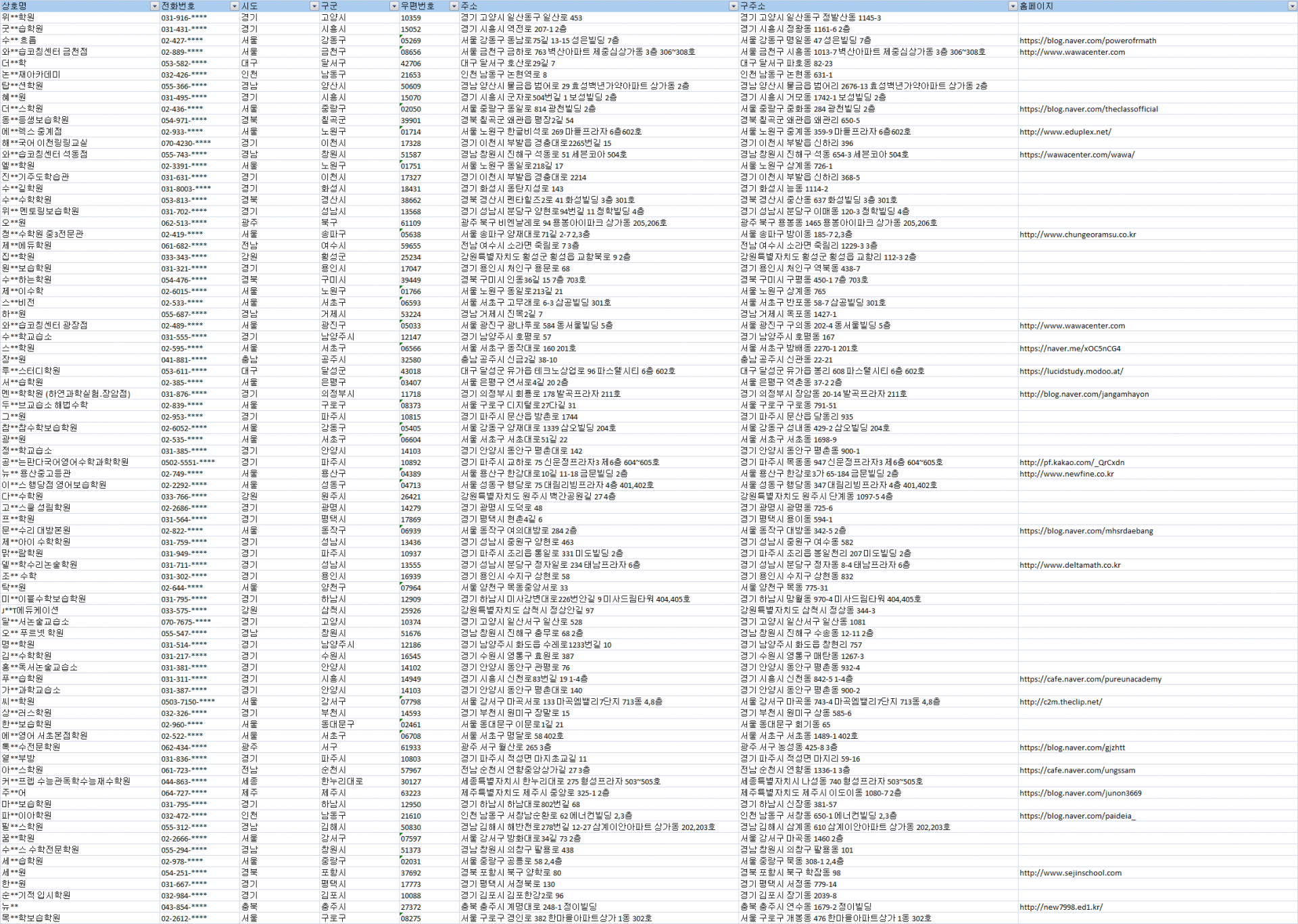Open the blog.naver.com/powerofrmath link
The height and width of the screenshot is (924, 1298).
click(1087, 41)
